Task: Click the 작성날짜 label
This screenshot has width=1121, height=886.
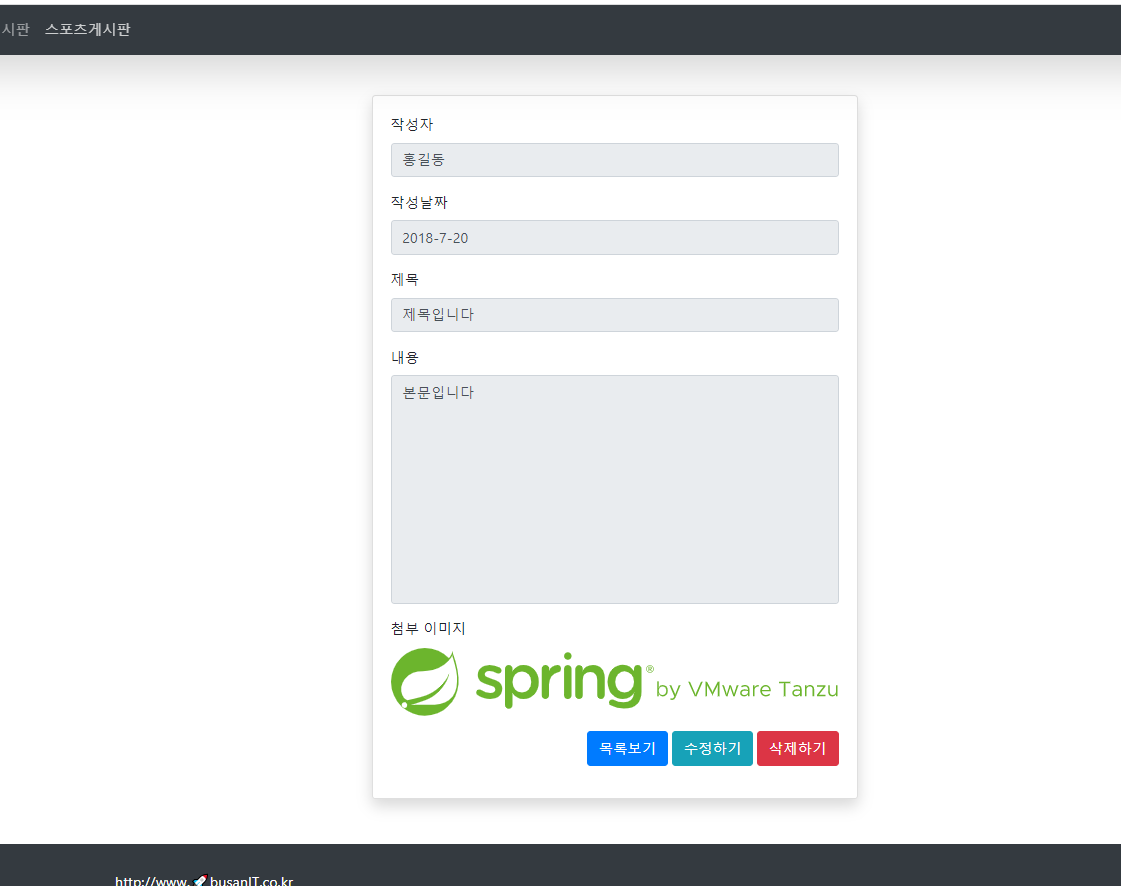Action: pyautogui.click(x=419, y=202)
